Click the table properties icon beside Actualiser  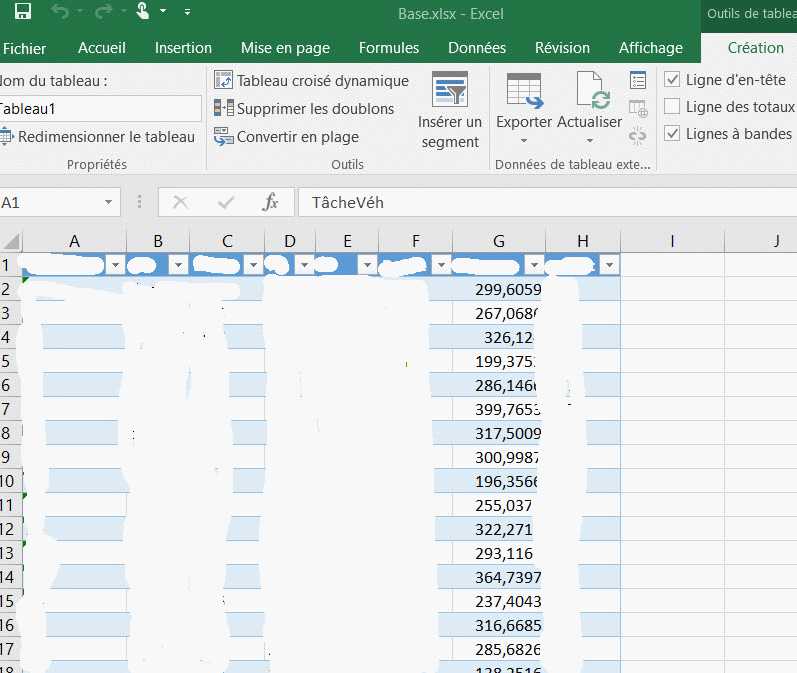coord(638,81)
